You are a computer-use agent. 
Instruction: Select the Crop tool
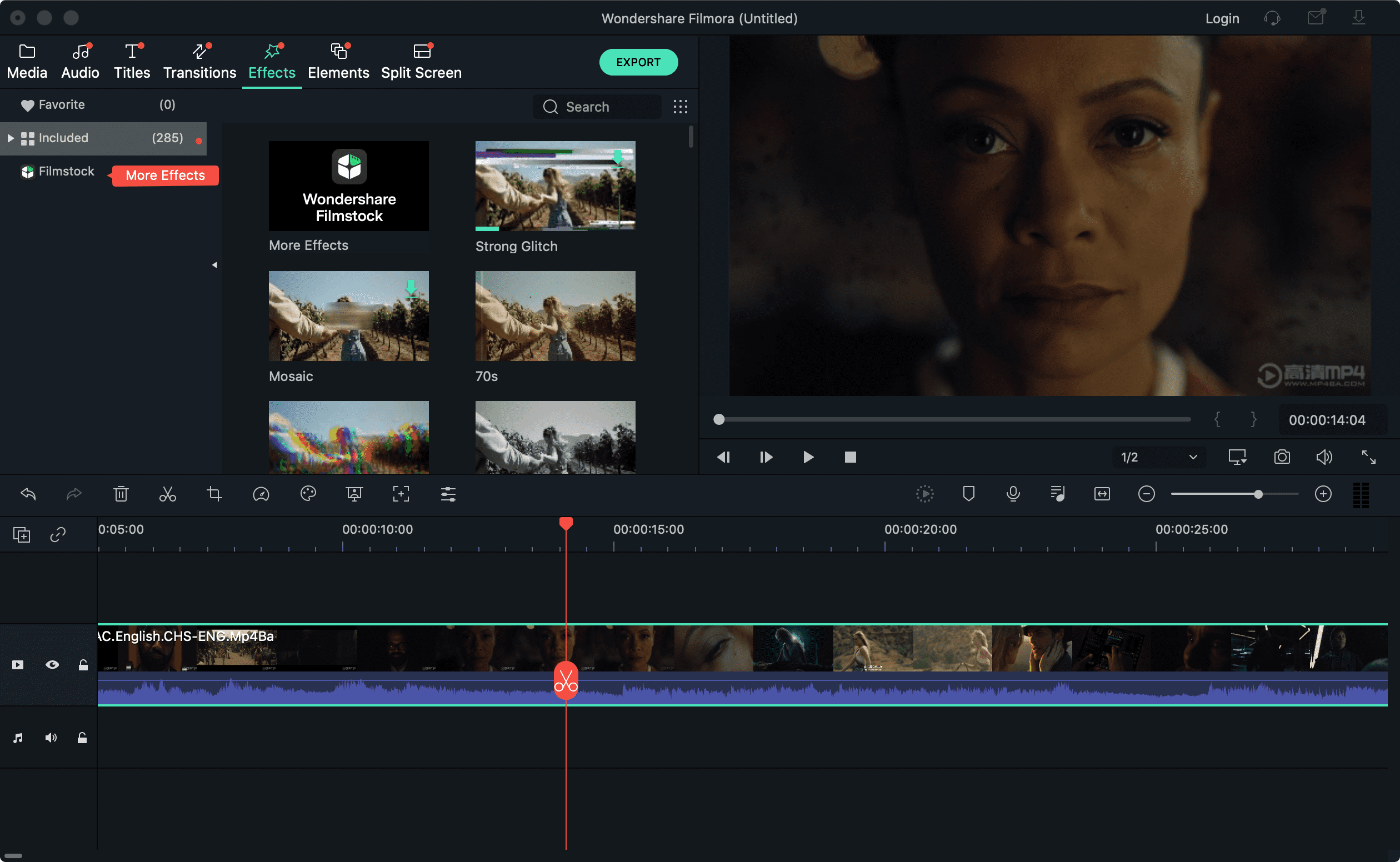click(x=214, y=494)
